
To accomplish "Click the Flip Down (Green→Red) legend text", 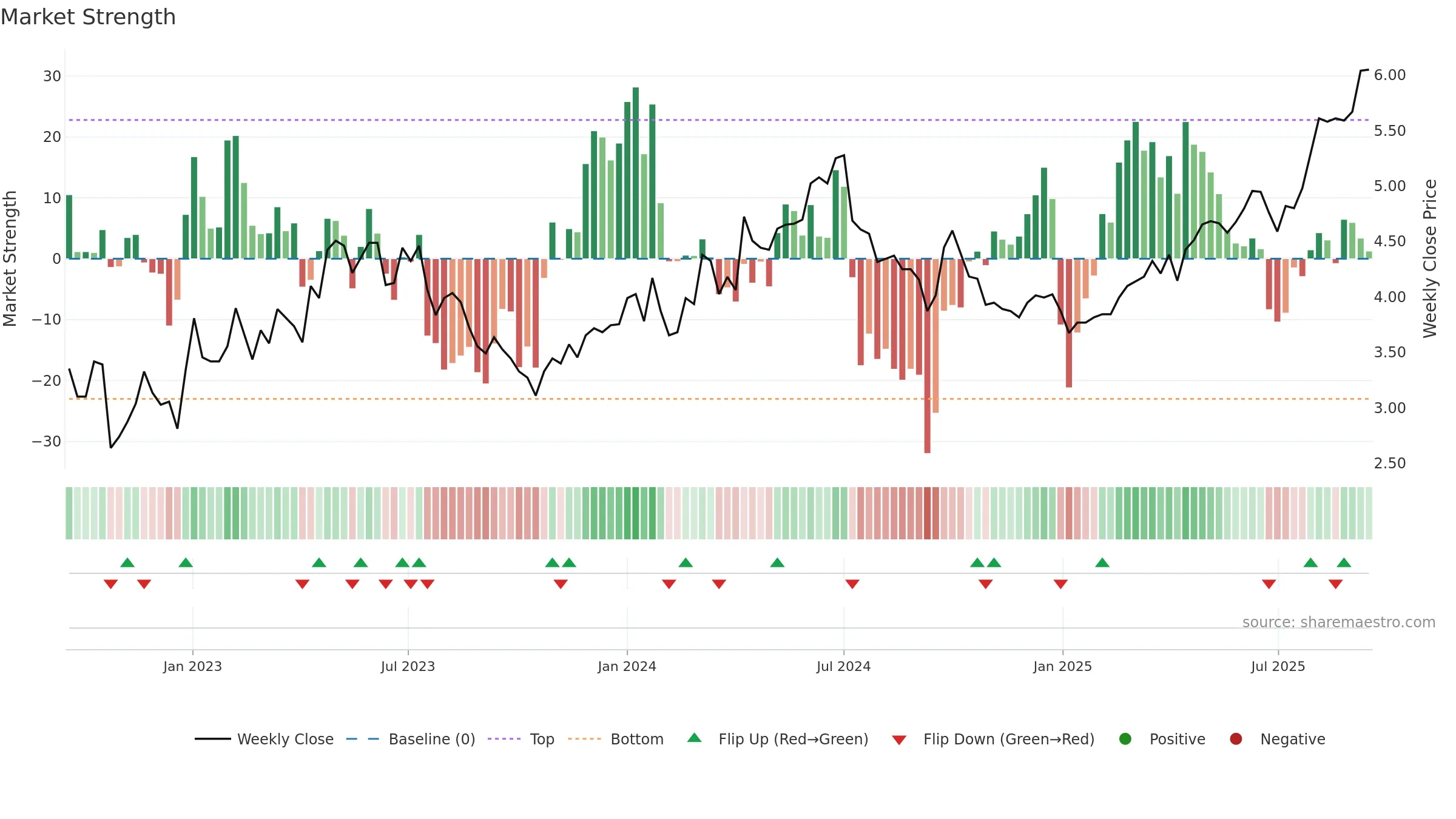I will pos(1009,739).
